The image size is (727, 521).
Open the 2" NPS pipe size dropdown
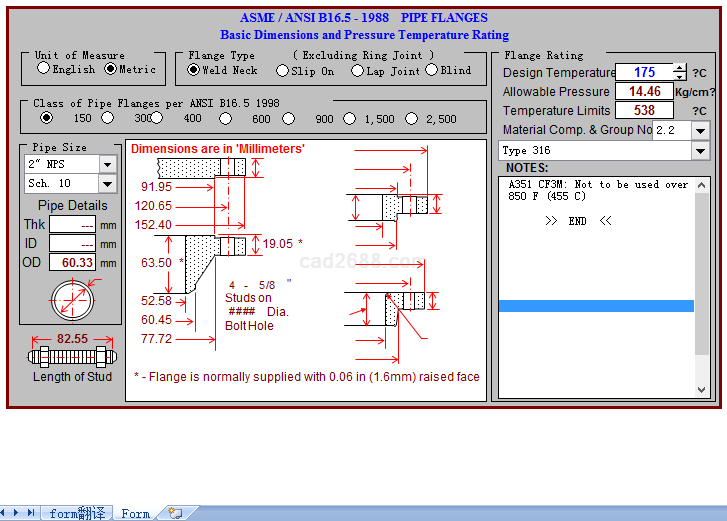pyautogui.click(x=108, y=164)
